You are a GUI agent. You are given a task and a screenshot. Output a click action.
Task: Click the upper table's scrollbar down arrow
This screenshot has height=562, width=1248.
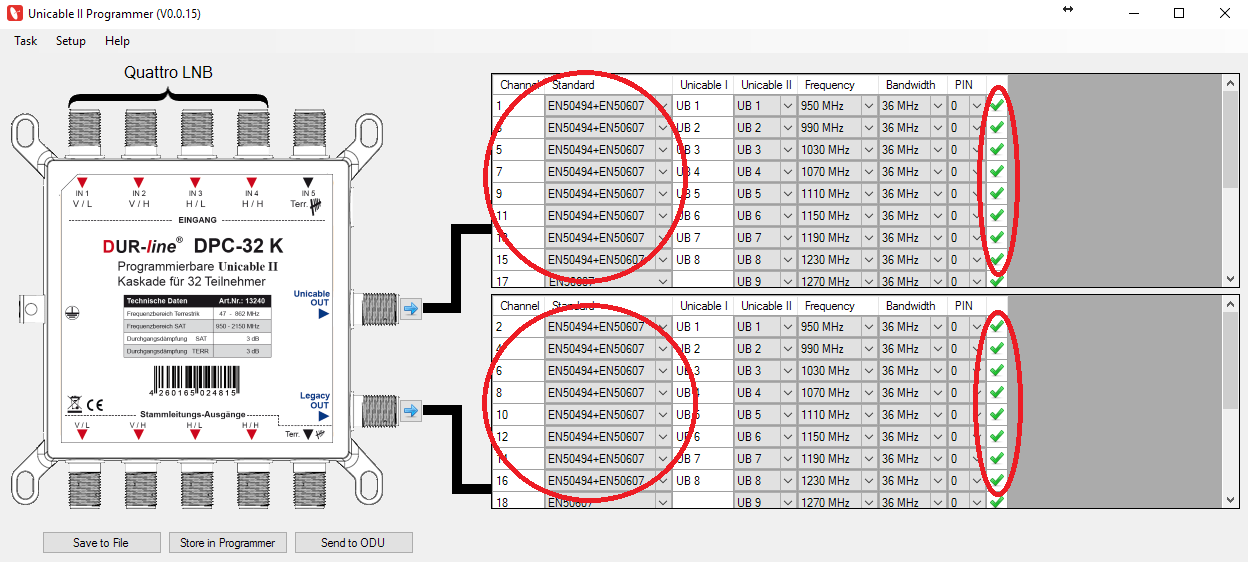1231,279
